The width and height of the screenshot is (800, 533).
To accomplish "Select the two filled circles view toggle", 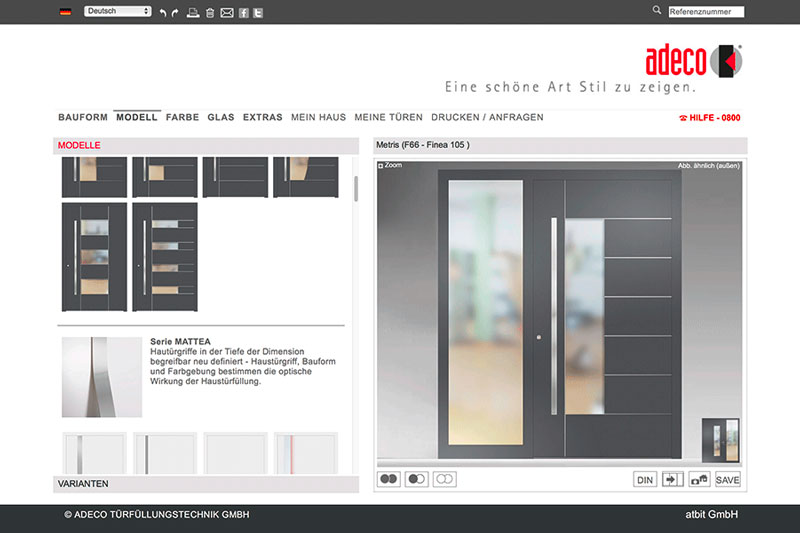I will [389, 480].
